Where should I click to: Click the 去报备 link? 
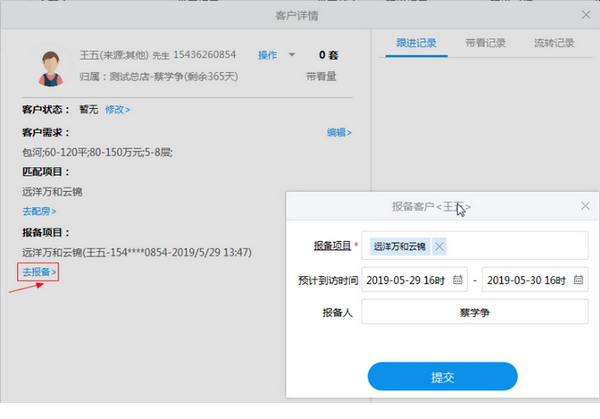pos(40,272)
